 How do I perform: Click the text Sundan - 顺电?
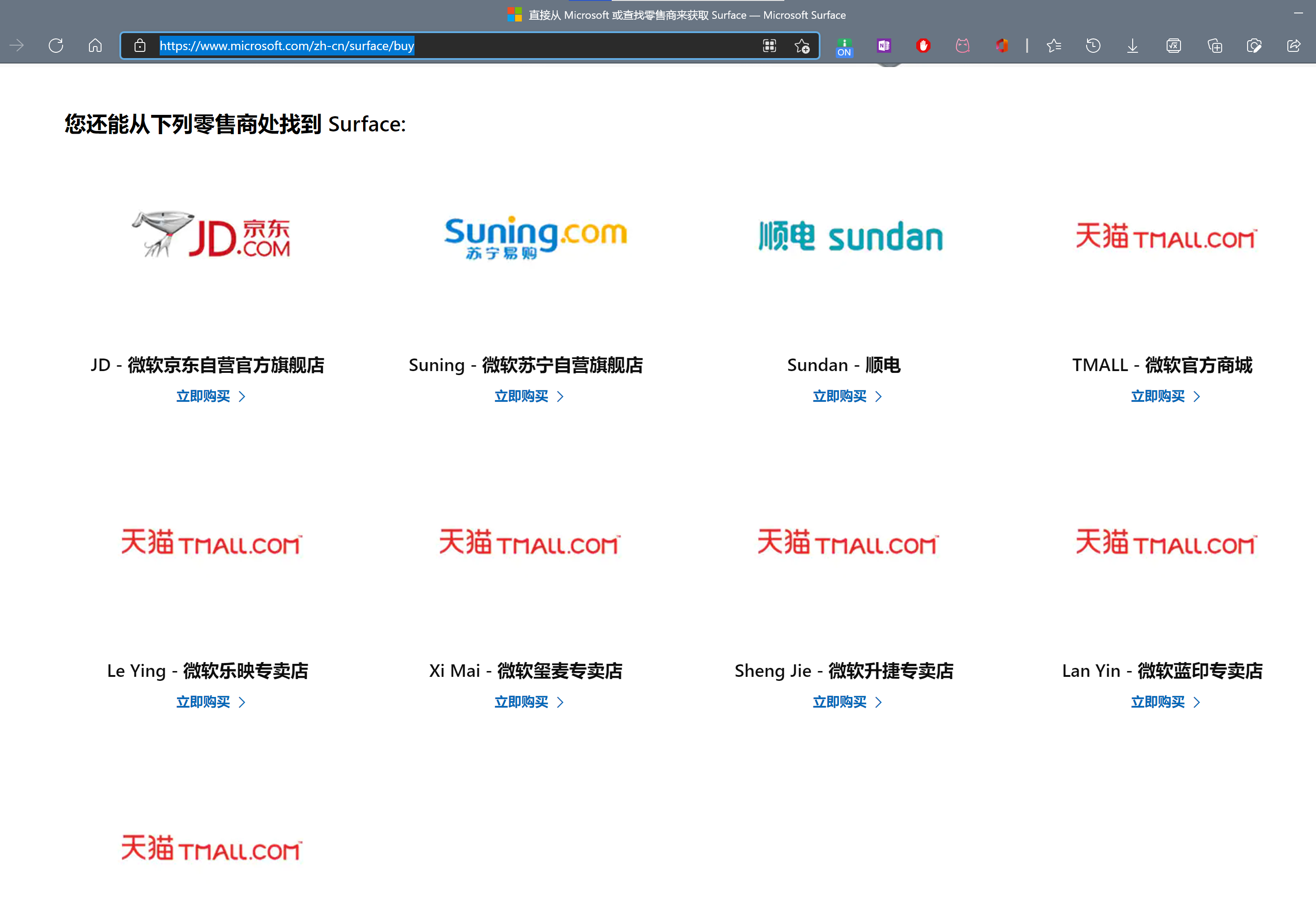click(844, 365)
